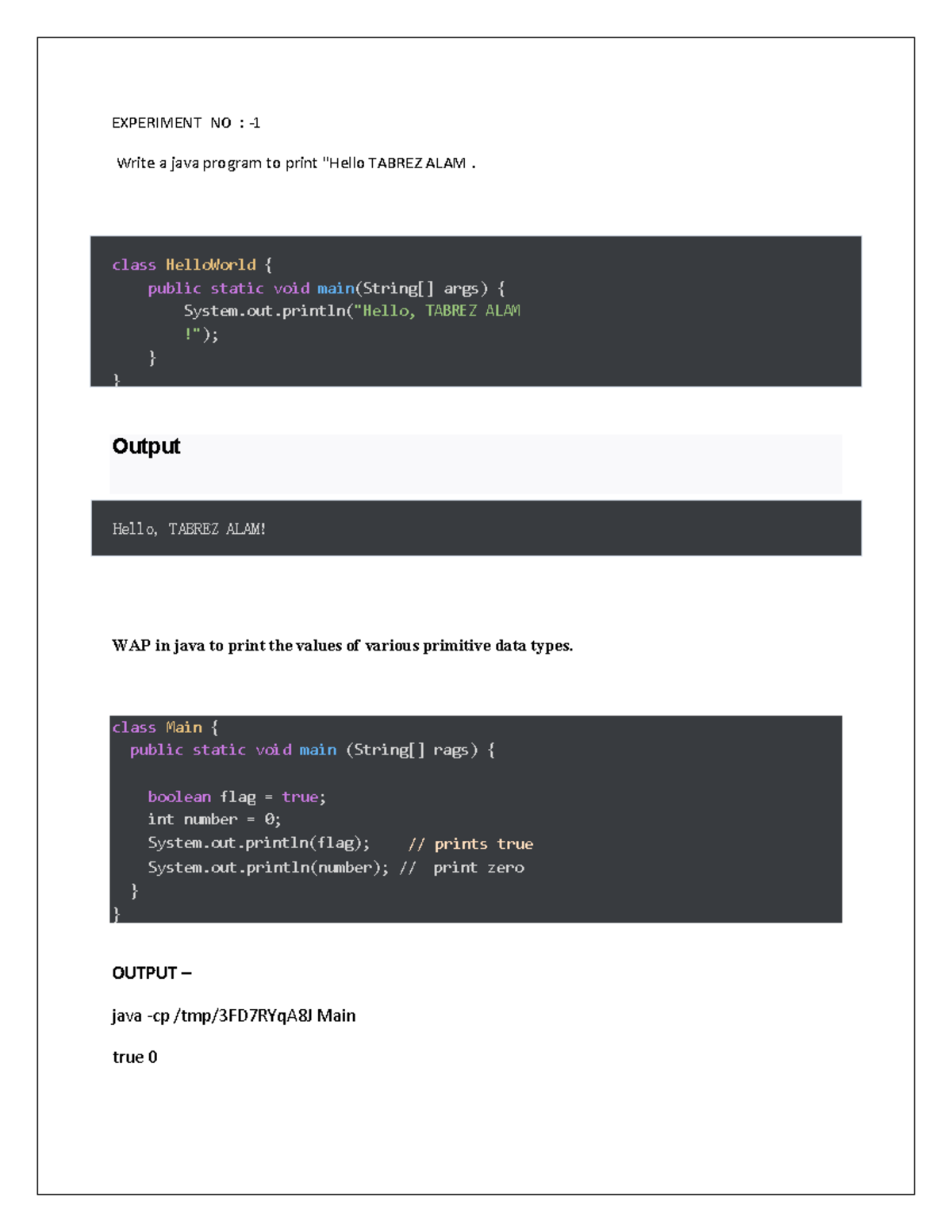Click the 'class HelloWorld {' code line
This screenshot has width=952, height=1232.
[192, 265]
